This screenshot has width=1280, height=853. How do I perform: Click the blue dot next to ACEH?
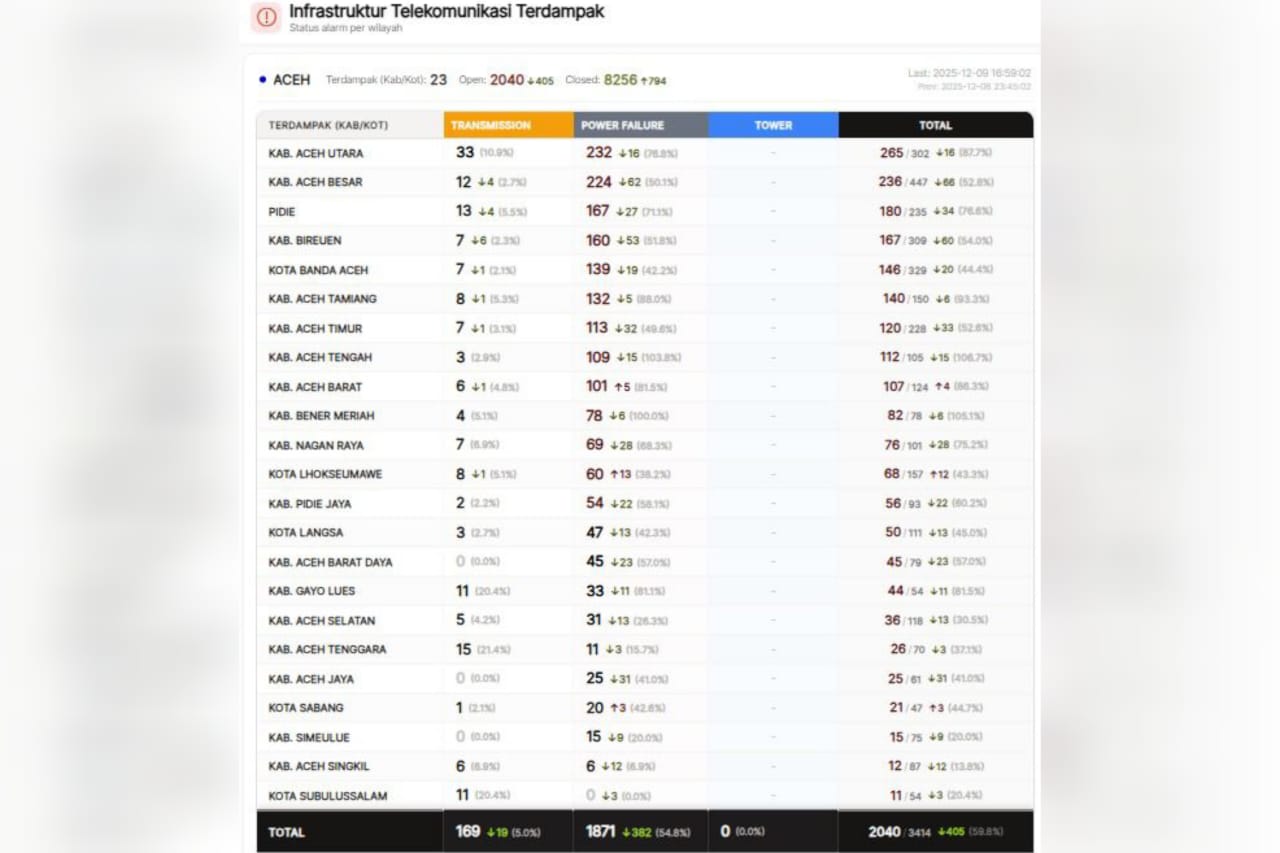pyautogui.click(x=262, y=79)
